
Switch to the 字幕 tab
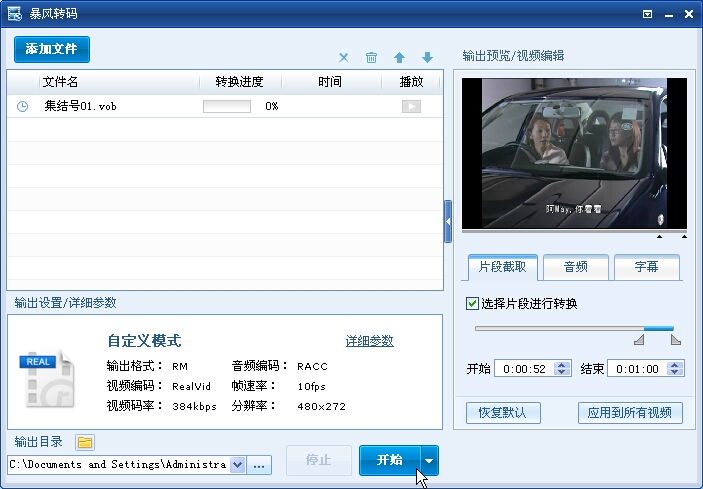point(647,267)
